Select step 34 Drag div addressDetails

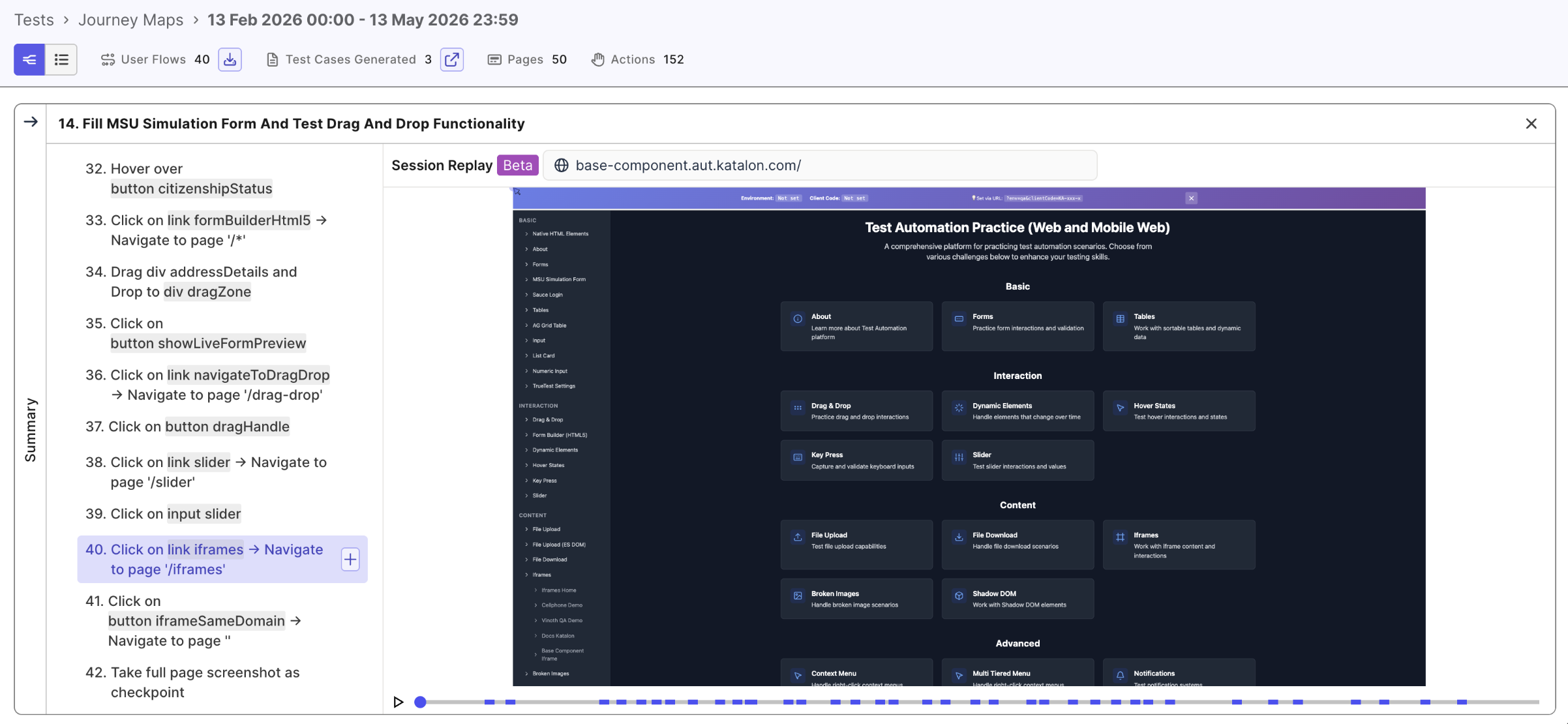222,282
